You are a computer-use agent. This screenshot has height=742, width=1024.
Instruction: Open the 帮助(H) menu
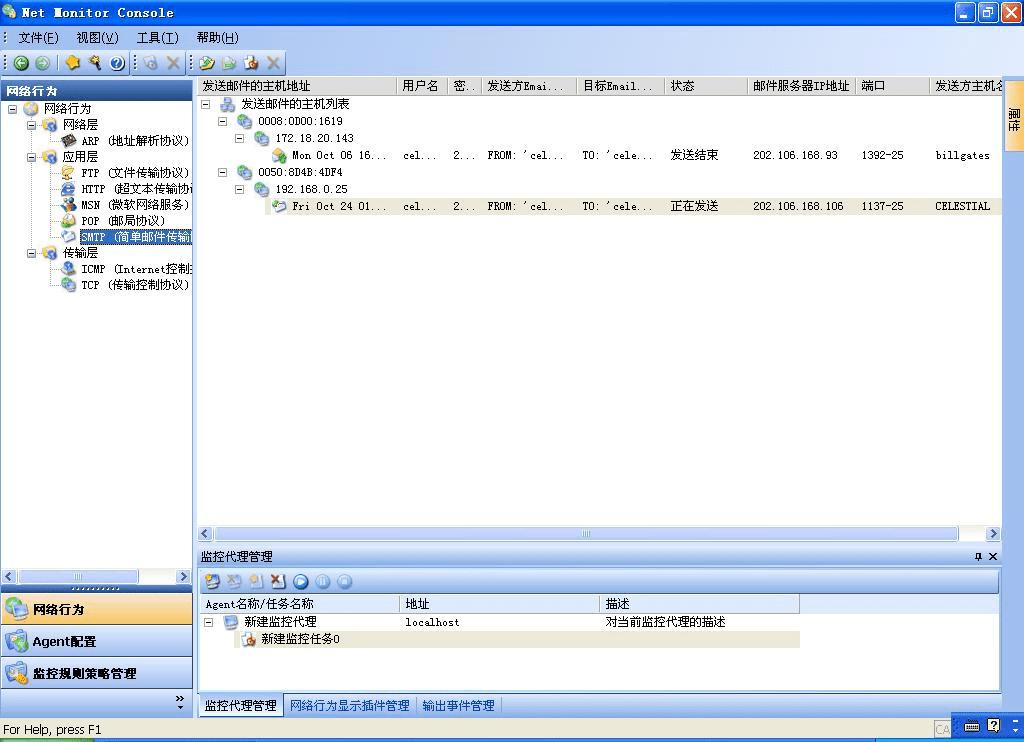217,38
